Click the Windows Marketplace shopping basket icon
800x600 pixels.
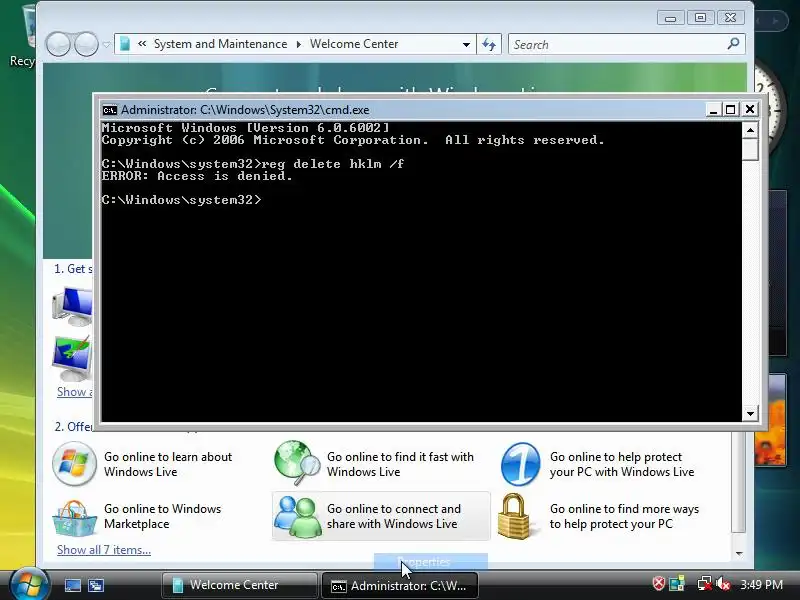coord(74,518)
